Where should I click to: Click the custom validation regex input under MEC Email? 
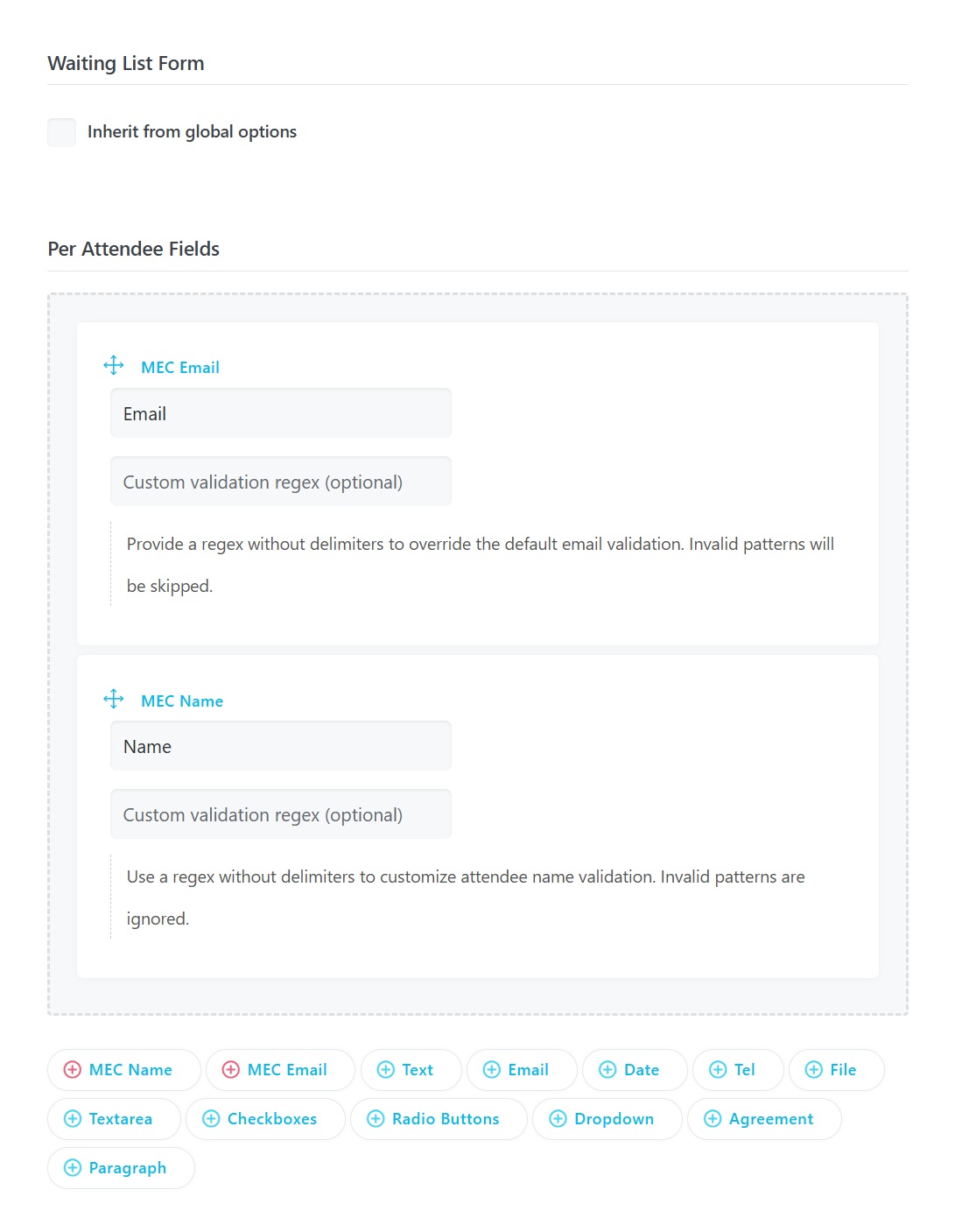[280, 481]
